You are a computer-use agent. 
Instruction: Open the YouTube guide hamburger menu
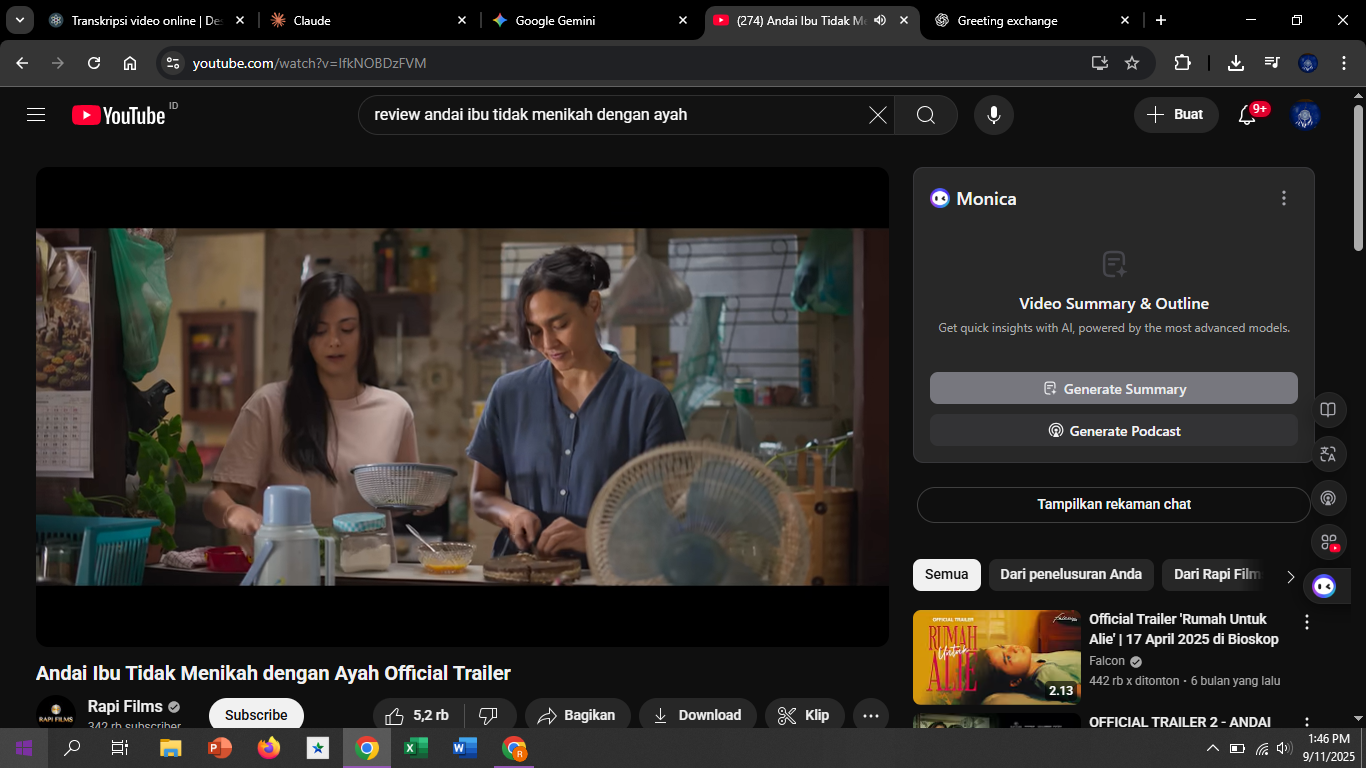pos(36,115)
